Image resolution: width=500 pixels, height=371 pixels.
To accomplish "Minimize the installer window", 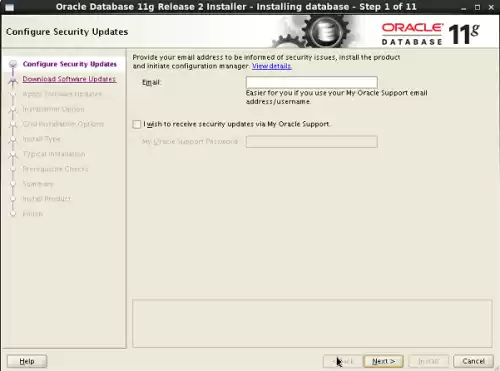I will (464, 8).
